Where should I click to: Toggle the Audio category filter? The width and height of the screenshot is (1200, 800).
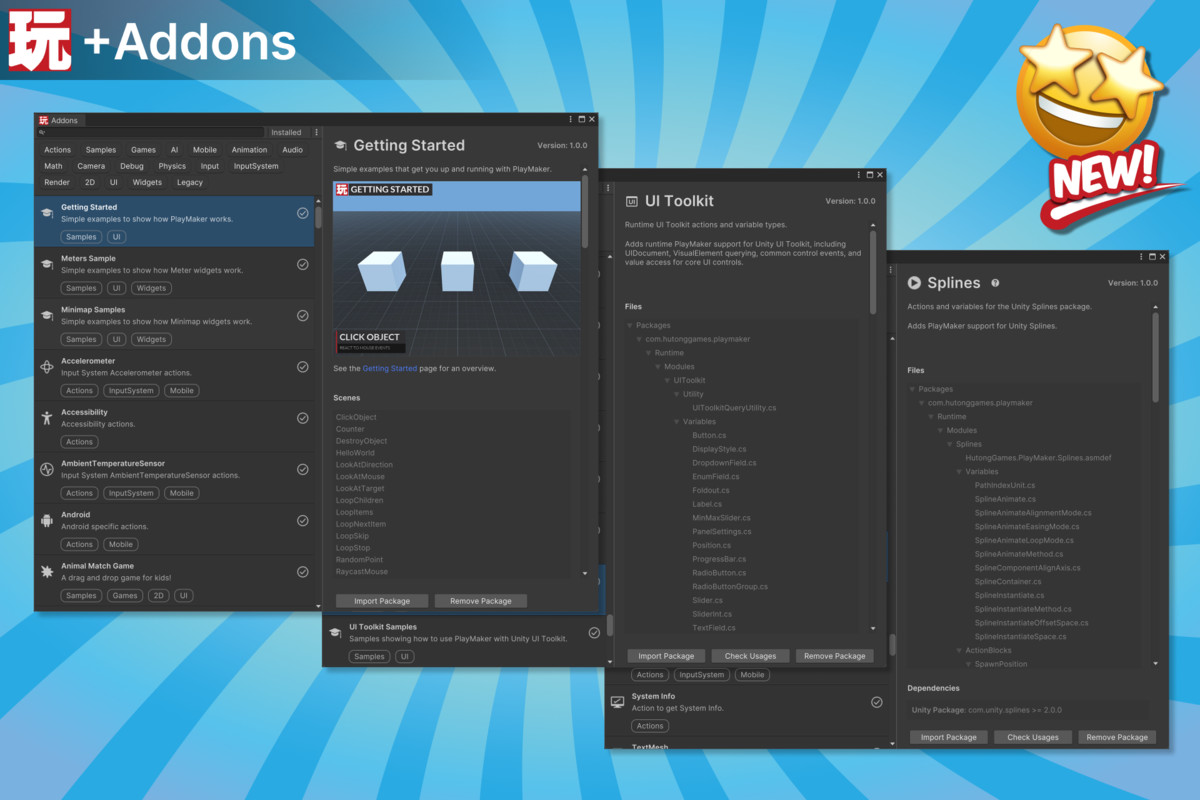292,150
